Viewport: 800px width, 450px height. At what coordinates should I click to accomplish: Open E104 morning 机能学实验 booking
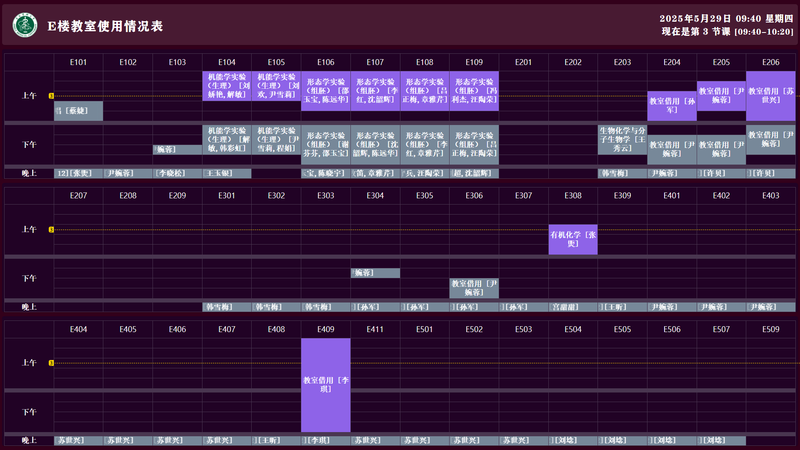tap(227, 88)
